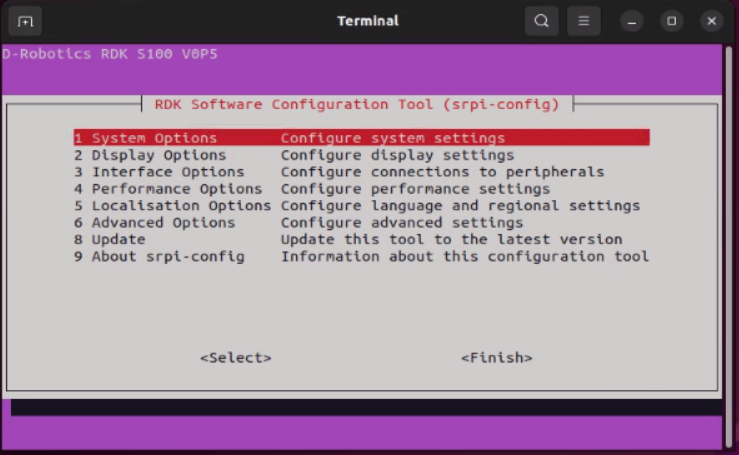
Task: Click the new tab icon in title bar
Action: pos(25,21)
